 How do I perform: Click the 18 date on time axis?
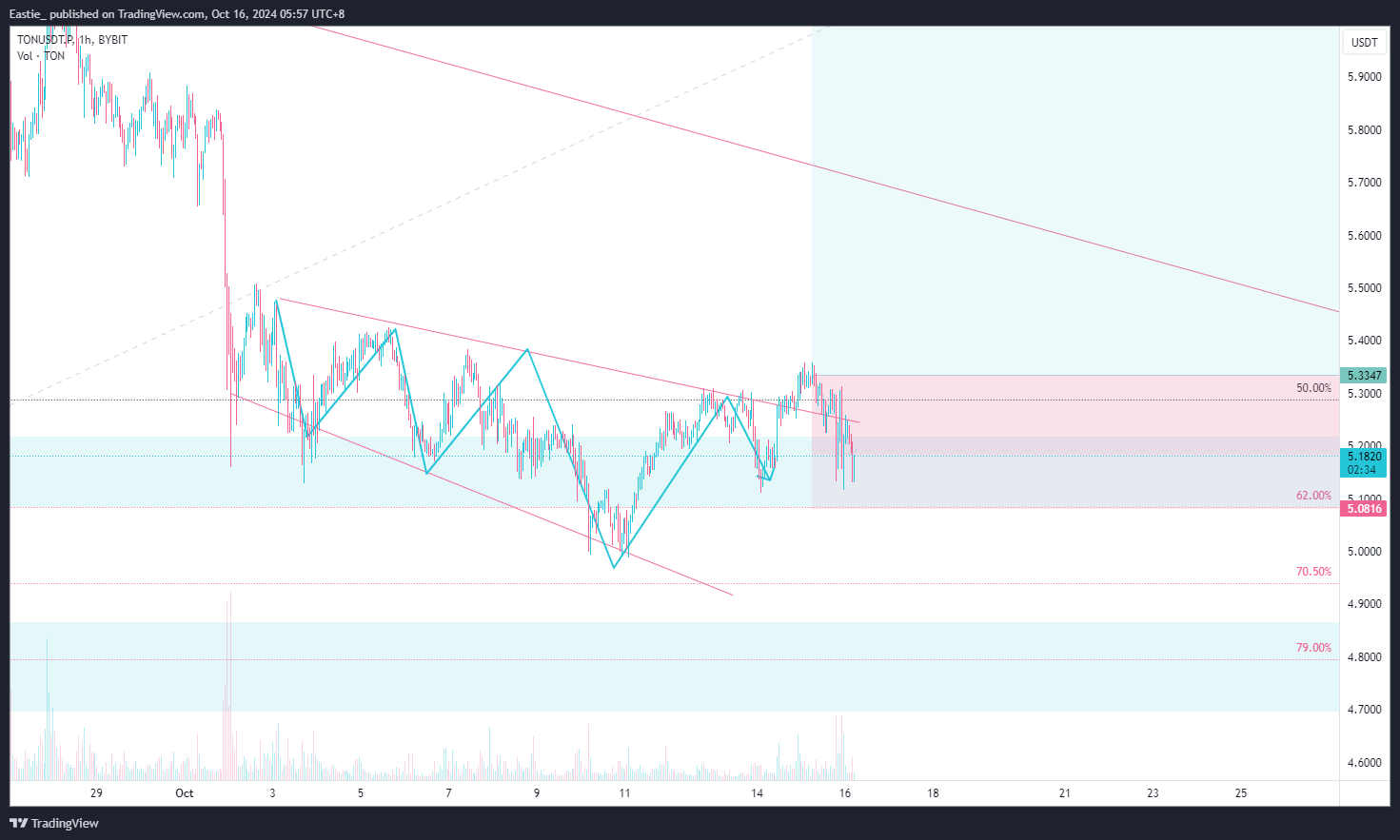point(933,793)
